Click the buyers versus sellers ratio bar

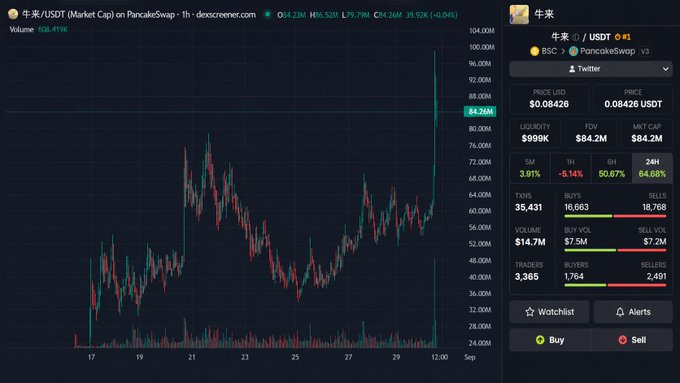click(x=615, y=285)
